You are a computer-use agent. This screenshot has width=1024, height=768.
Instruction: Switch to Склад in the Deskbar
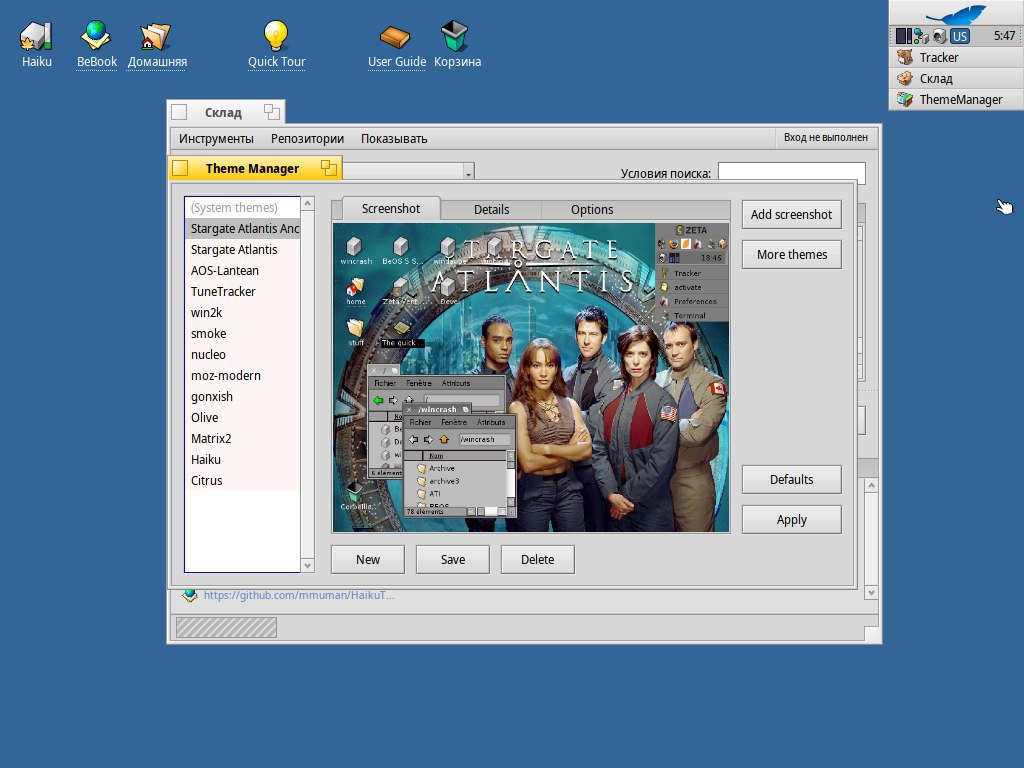click(x=956, y=78)
